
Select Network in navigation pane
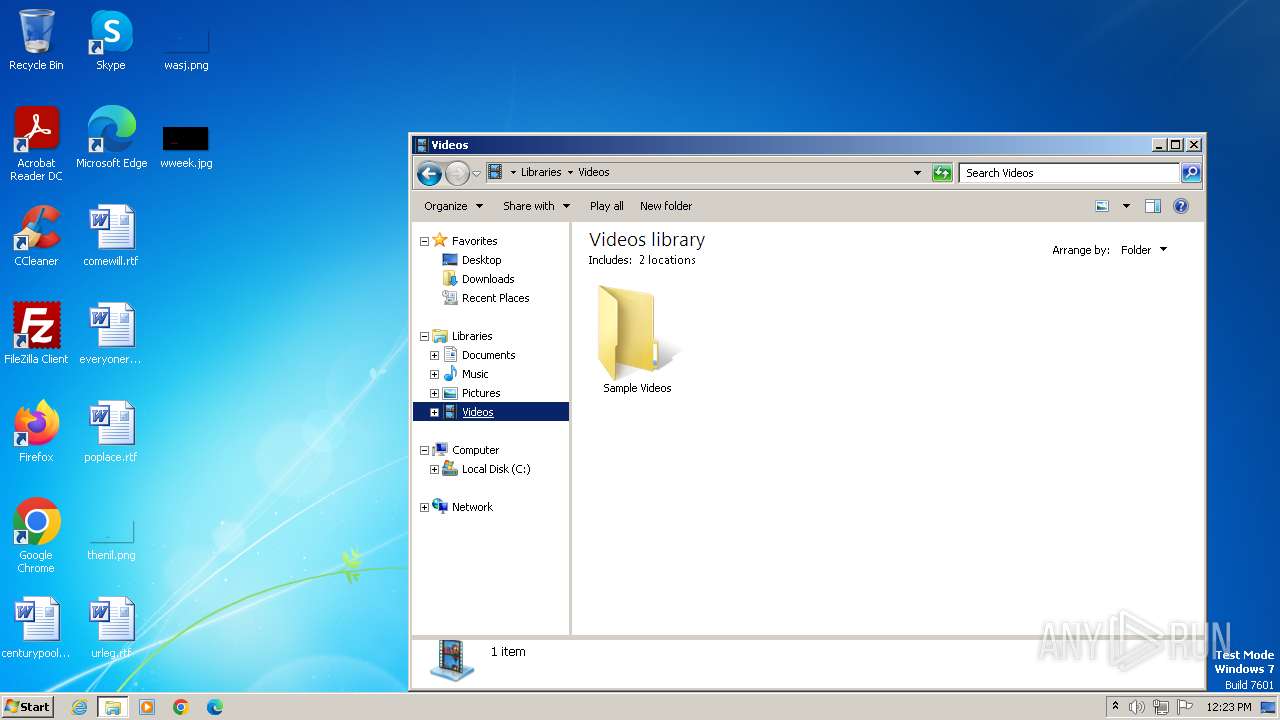tap(472, 507)
